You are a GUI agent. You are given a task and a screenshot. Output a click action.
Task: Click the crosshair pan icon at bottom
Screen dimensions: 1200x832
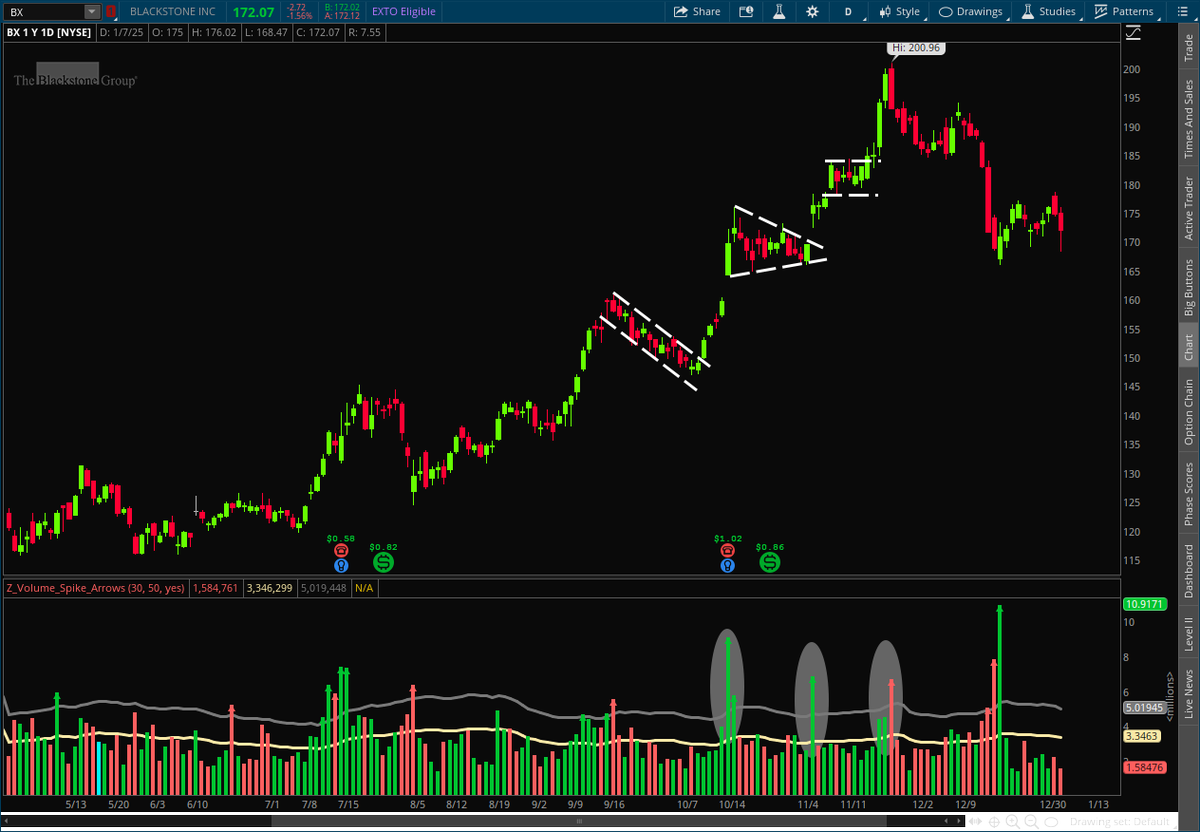pos(996,821)
